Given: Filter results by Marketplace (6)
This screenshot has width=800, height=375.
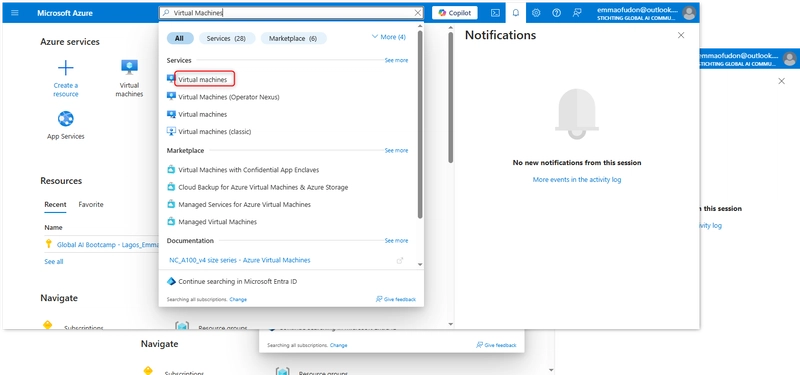Looking at the screenshot, I should click(293, 38).
